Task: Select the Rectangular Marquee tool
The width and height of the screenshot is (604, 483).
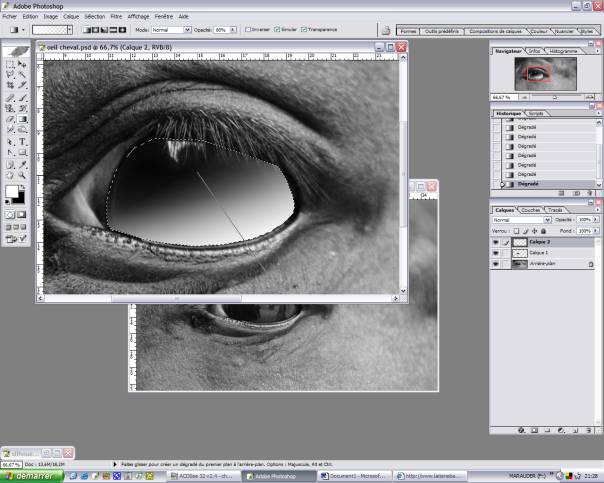Action: click(10, 64)
